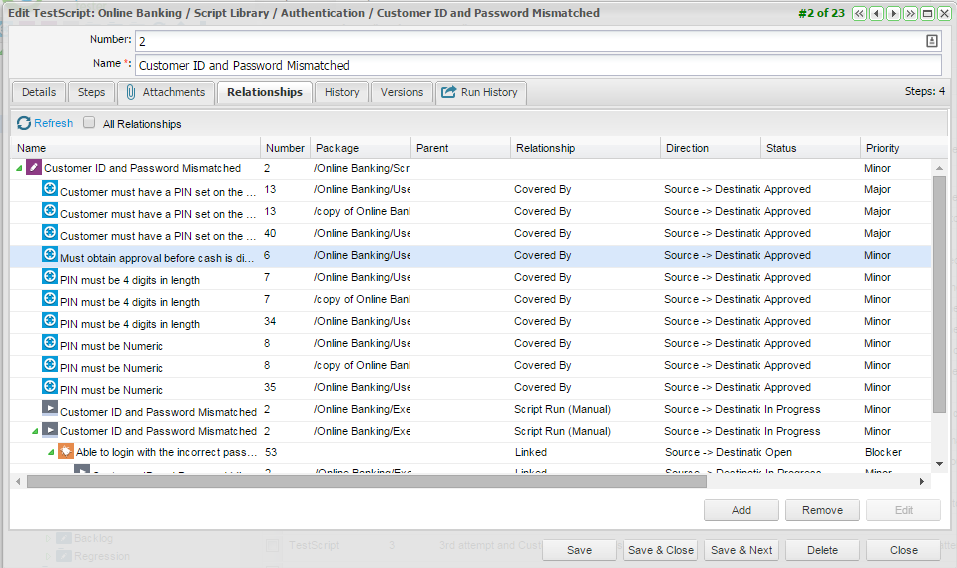Image resolution: width=957 pixels, height=568 pixels.
Task: Collapse 'Able to login with the incorrect pass' node
Action: [x=51, y=453]
